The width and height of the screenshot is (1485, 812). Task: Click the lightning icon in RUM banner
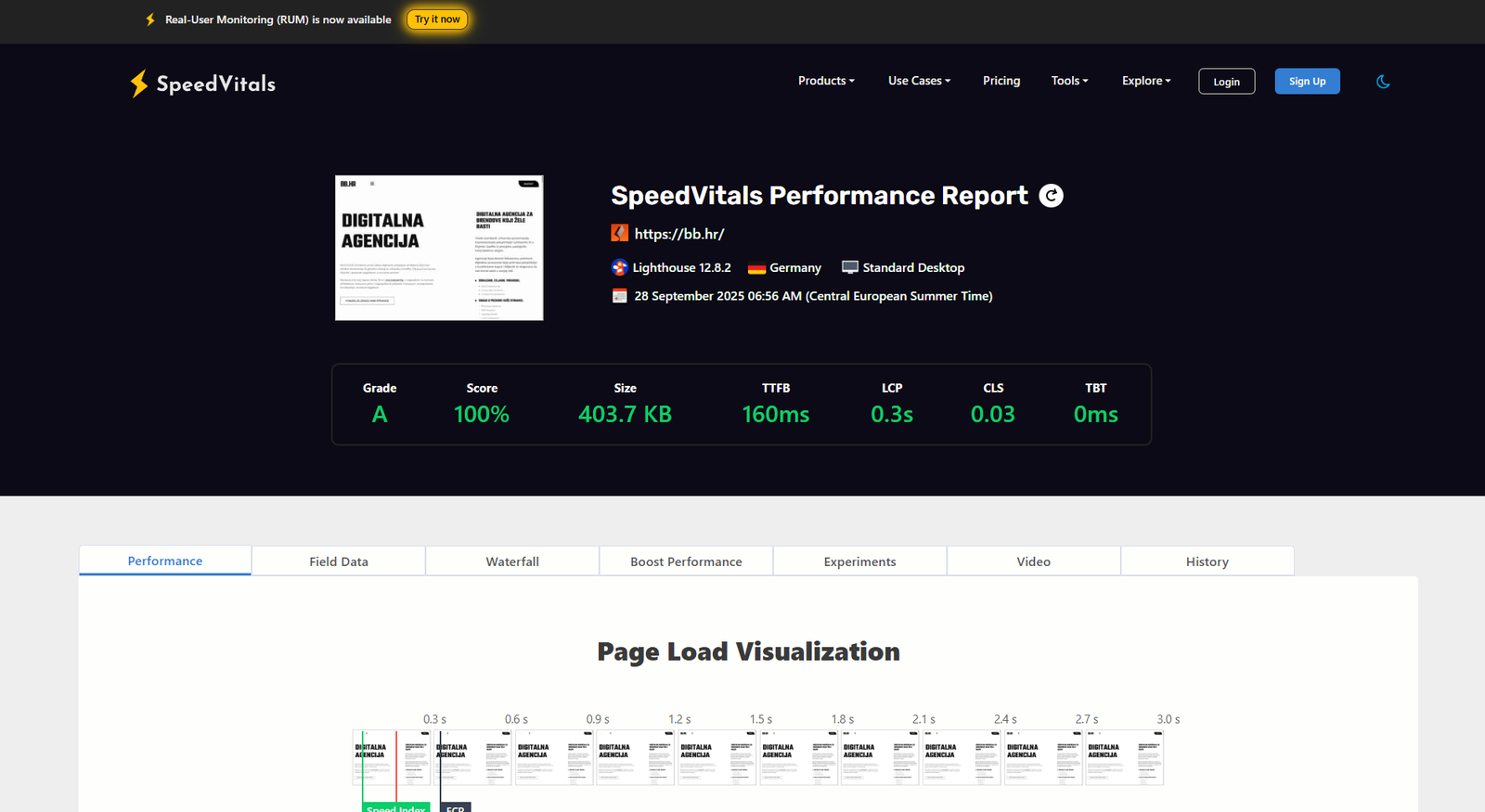pyautogui.click(x=150, y=19)
